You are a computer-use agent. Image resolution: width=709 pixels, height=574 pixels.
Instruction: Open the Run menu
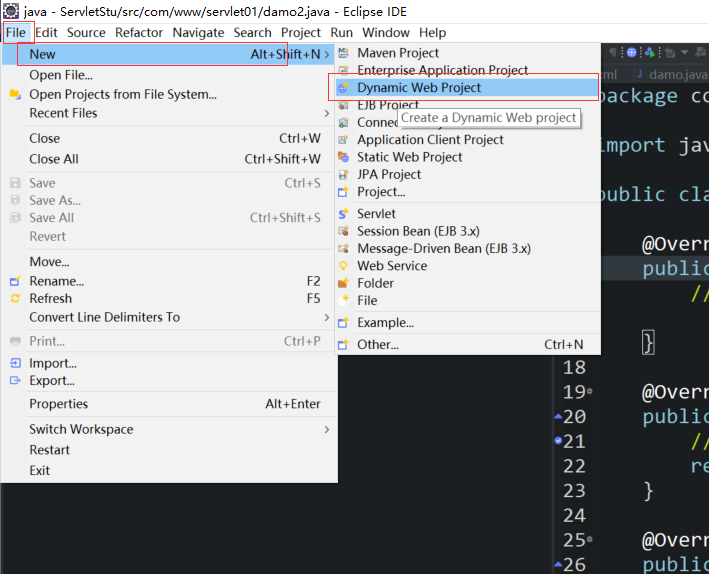341,33
